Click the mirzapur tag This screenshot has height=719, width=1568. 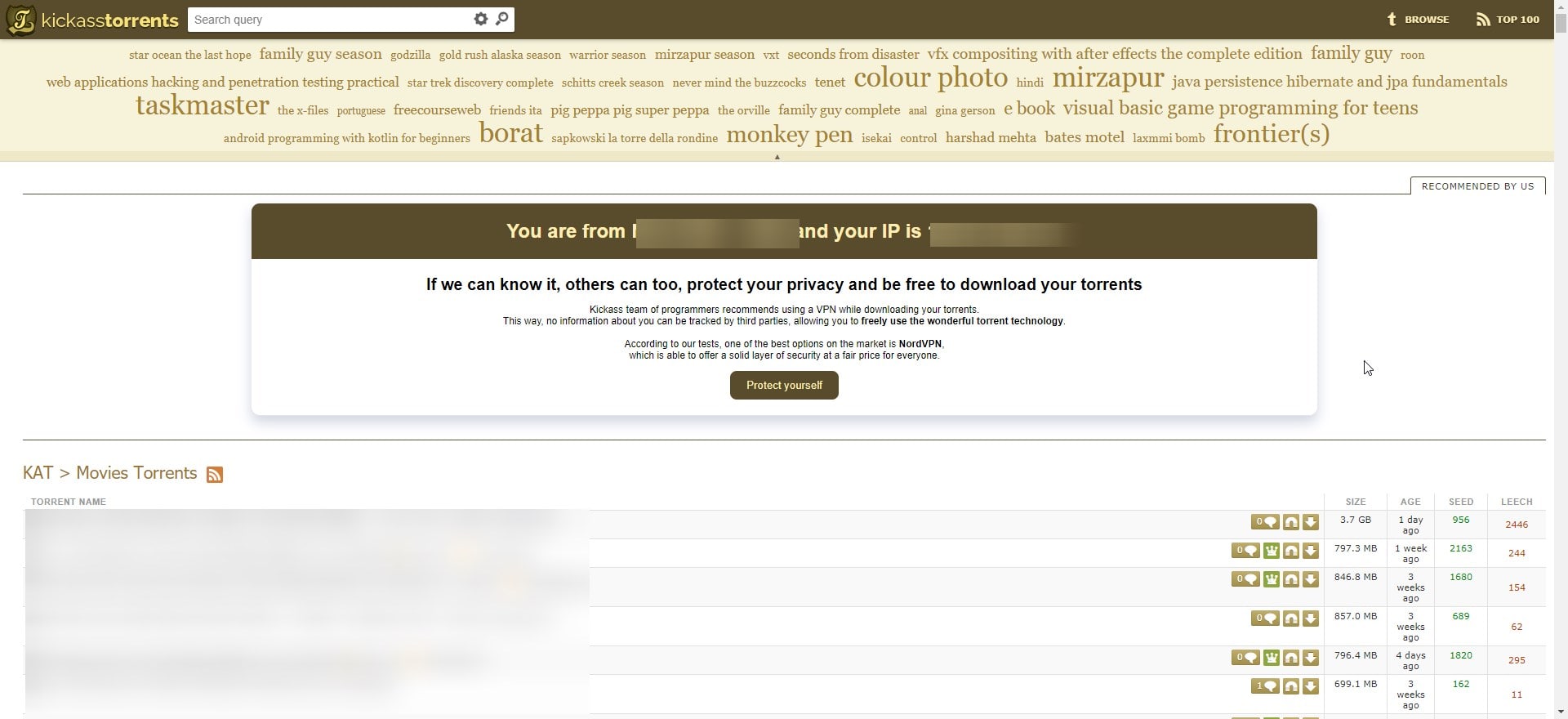coord(1108,78)
